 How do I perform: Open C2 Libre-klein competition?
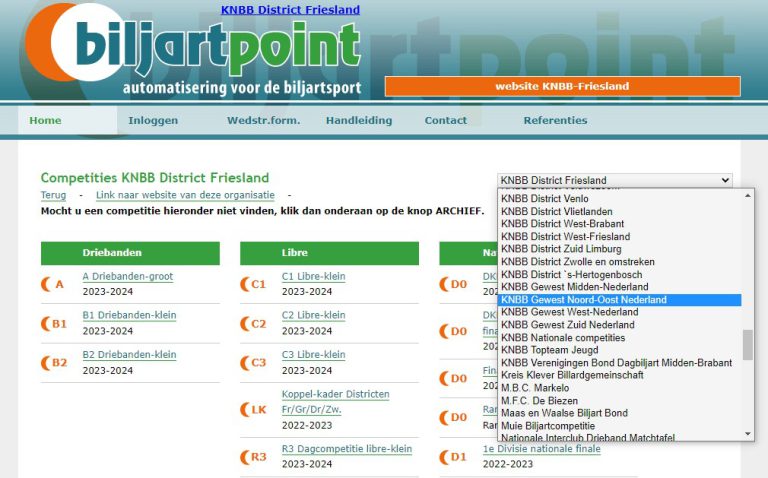(x=313, y=315)
